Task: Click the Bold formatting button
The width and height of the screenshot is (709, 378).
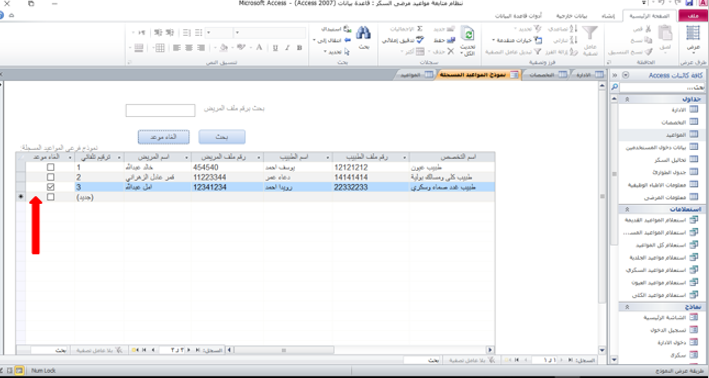Action: click(x=299, y=47)
